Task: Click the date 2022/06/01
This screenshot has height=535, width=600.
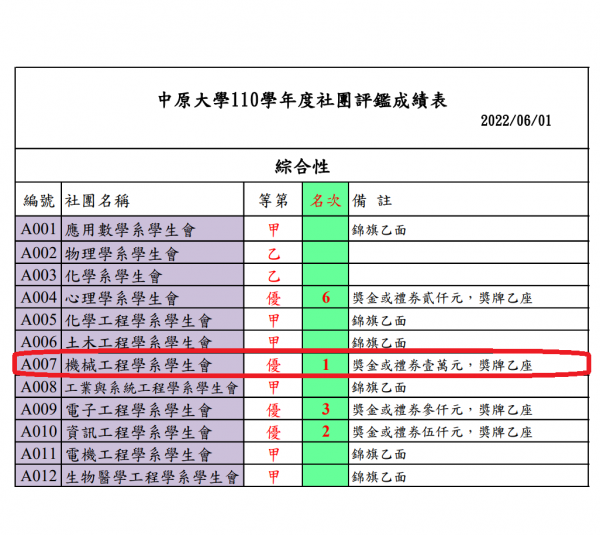Action: tap(516, 121)
